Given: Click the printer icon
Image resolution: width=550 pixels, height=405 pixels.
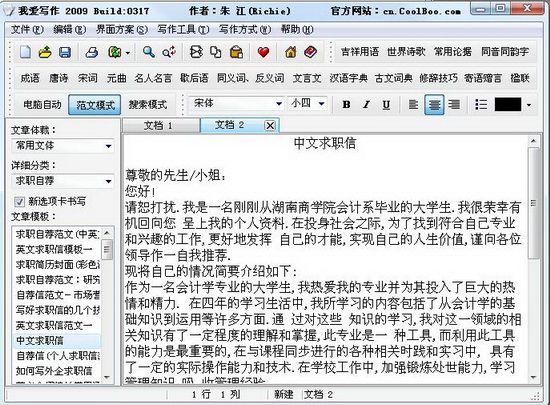Looking at the screenshot, I should [x=92, y=52].
